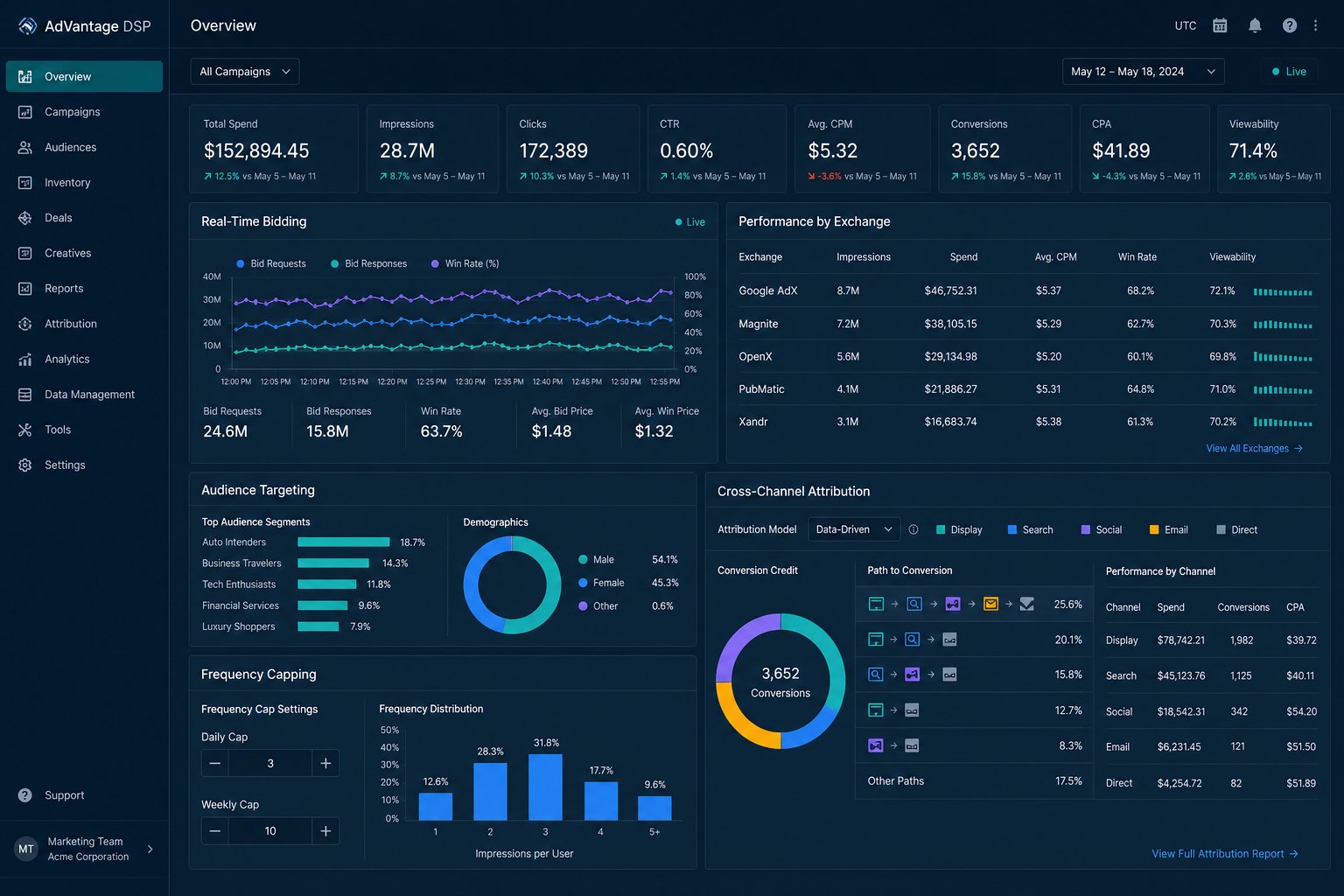
Task: Click the Weekly Cap value field
Action: coord(270,830)
